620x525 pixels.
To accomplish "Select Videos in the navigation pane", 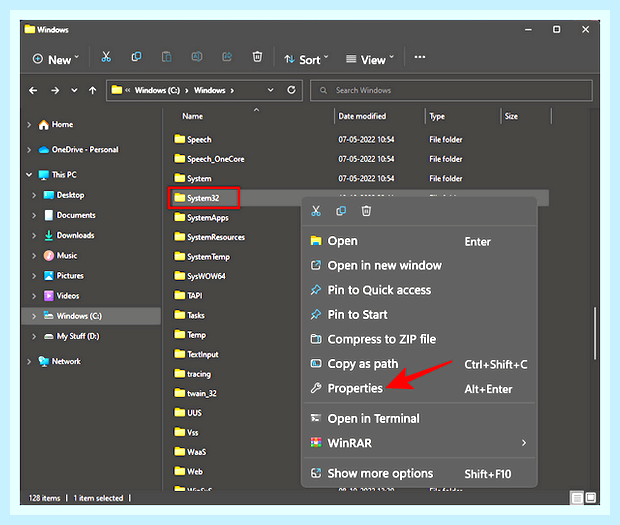I will coord(68,296).
